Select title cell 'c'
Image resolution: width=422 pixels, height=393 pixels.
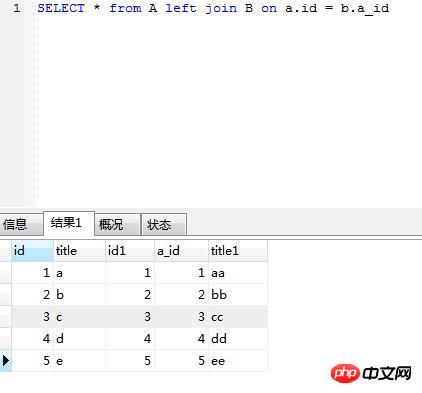(x=79, y=317)
